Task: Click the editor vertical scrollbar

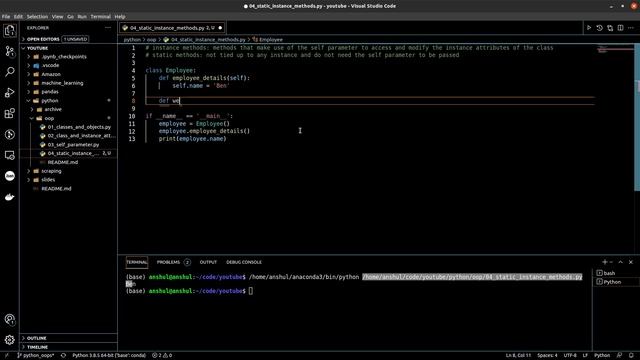Action: click(637, 118)
